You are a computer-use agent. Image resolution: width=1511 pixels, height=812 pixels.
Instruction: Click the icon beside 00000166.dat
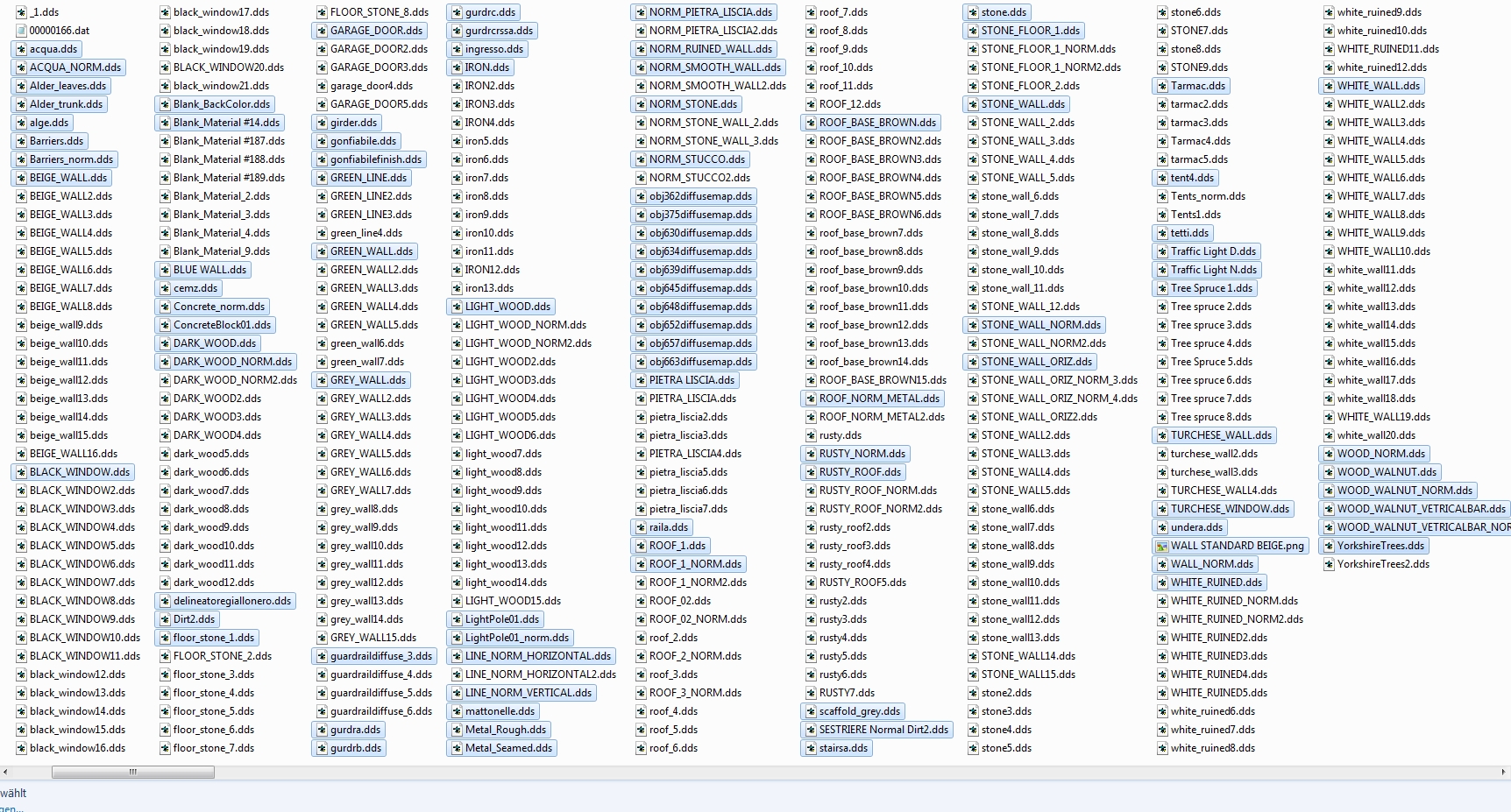pos(21,31)
